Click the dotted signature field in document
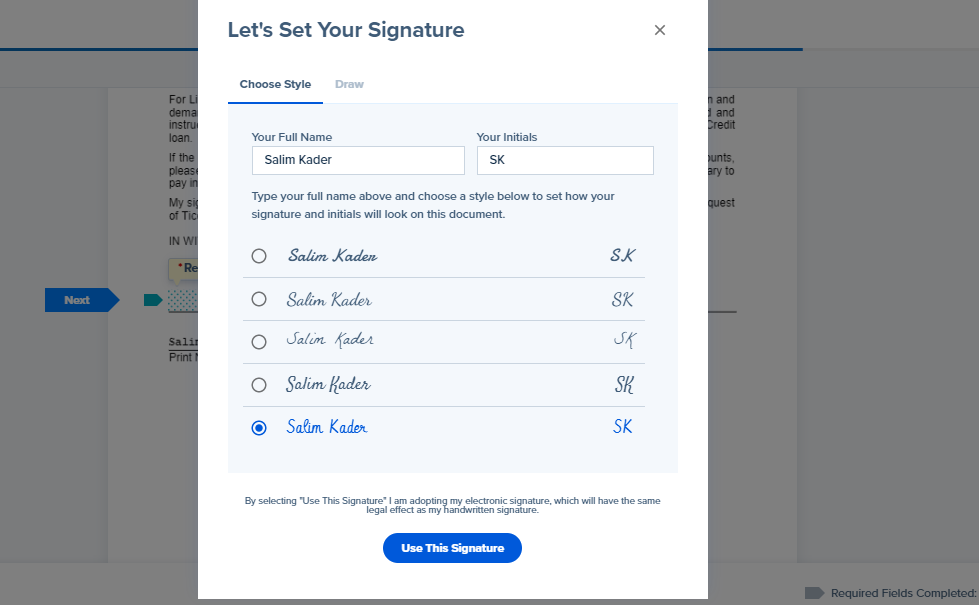 click(x=182, y=301)
